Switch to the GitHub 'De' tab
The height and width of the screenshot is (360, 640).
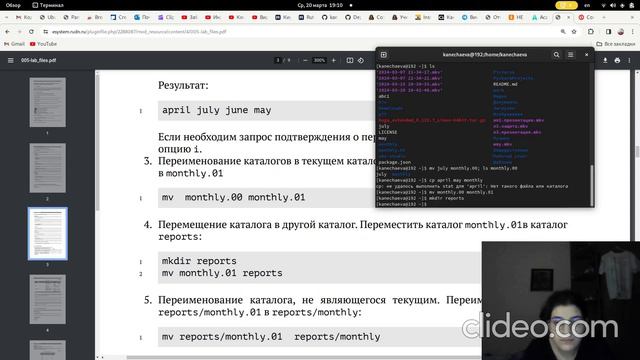353,17
